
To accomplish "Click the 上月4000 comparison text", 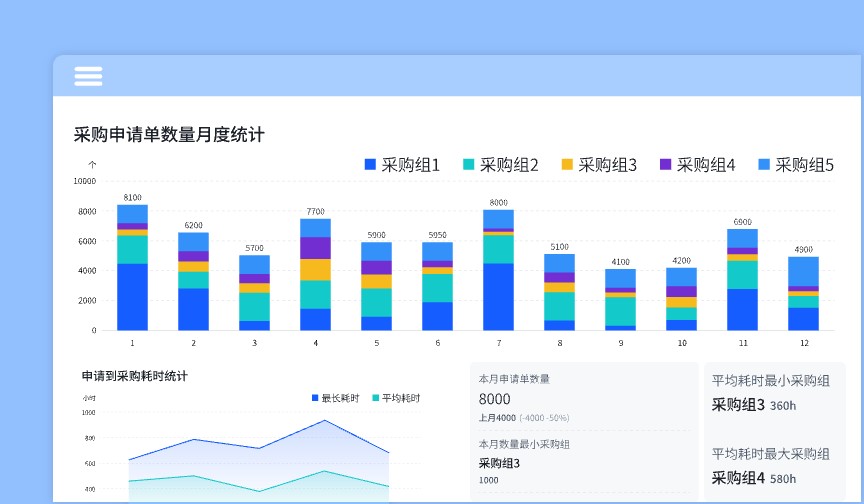I will [497, 418].
